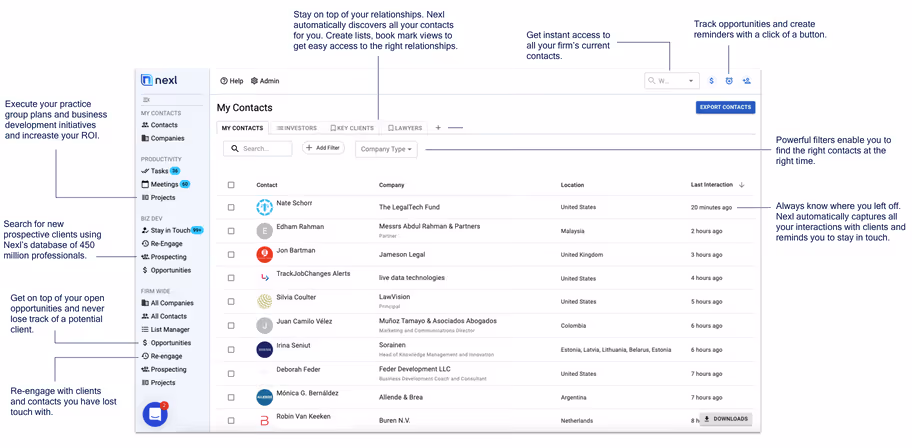Open Re-Engage under Biz Dev
This screenshot has height=448, width=912.
[161, 244]
